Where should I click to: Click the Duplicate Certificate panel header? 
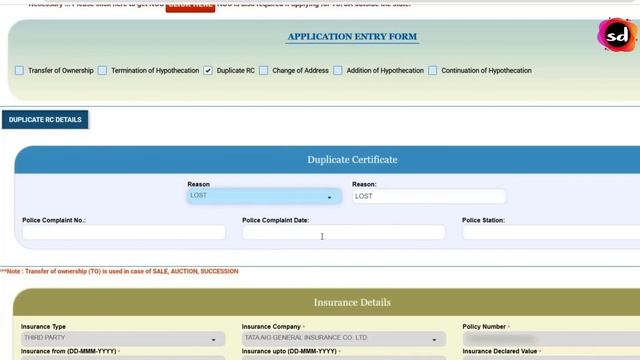coord(327,160)
